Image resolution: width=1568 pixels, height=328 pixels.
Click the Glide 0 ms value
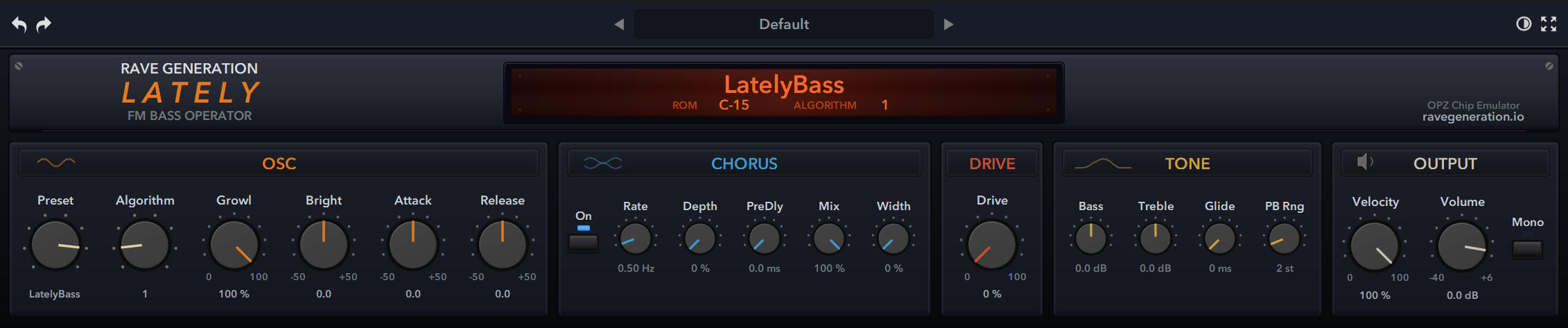pos(1220,268)
